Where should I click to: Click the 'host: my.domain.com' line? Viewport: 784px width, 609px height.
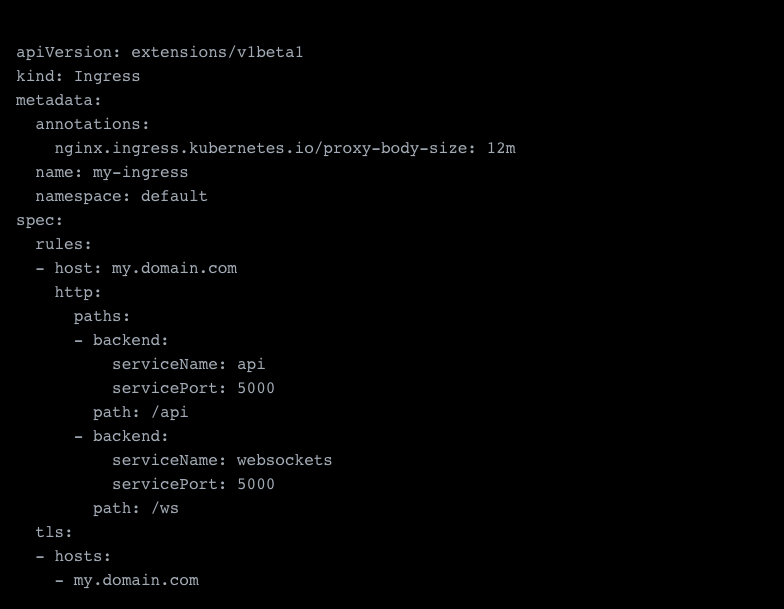[x=145, y=268]
